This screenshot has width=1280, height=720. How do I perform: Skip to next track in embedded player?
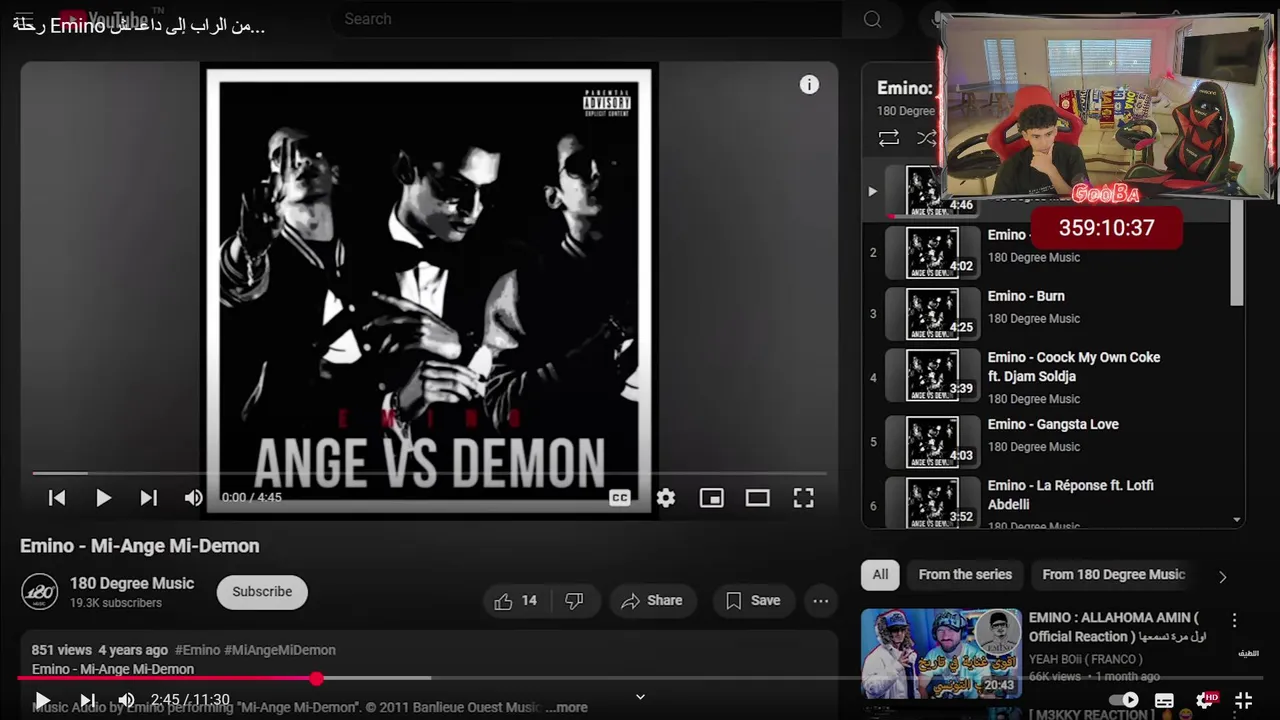(x=148, y=498)
